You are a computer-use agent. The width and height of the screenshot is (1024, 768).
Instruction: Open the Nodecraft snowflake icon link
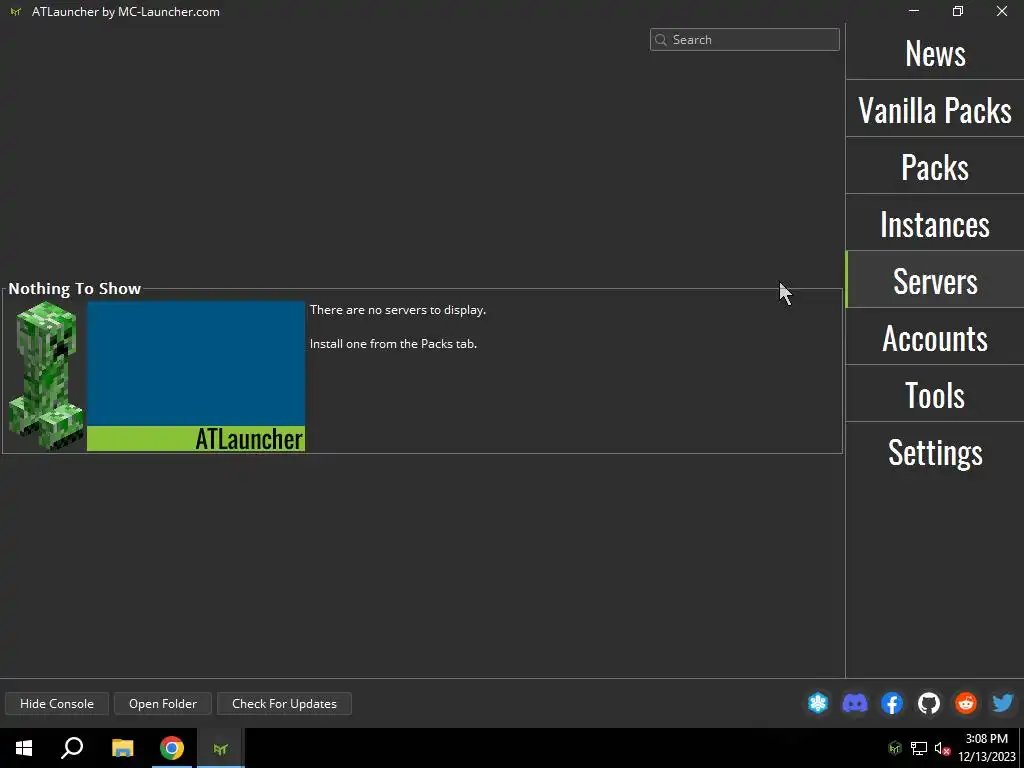pos(818,703)
